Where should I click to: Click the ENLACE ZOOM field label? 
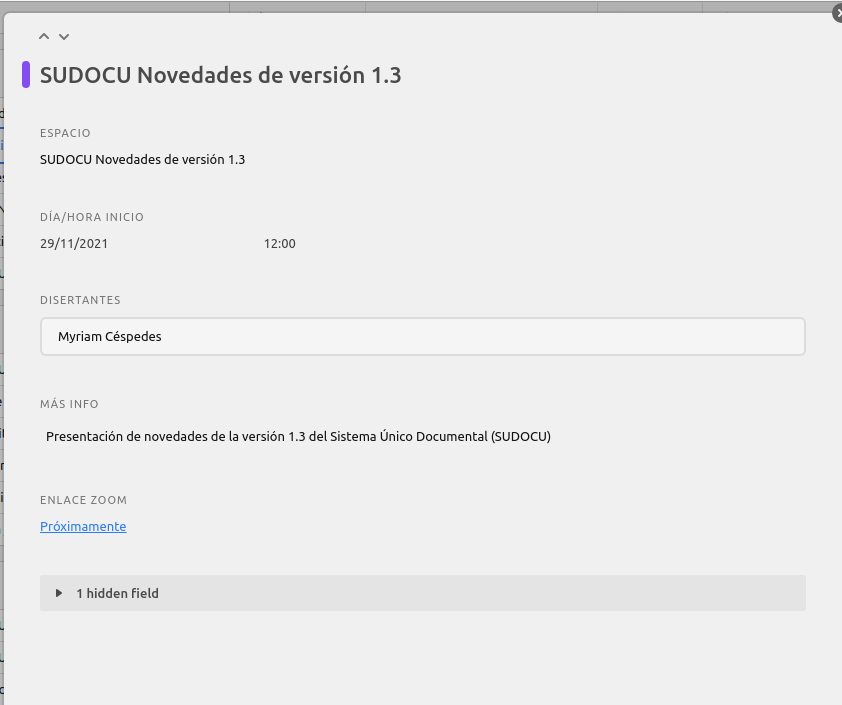(x=84, y=500)
